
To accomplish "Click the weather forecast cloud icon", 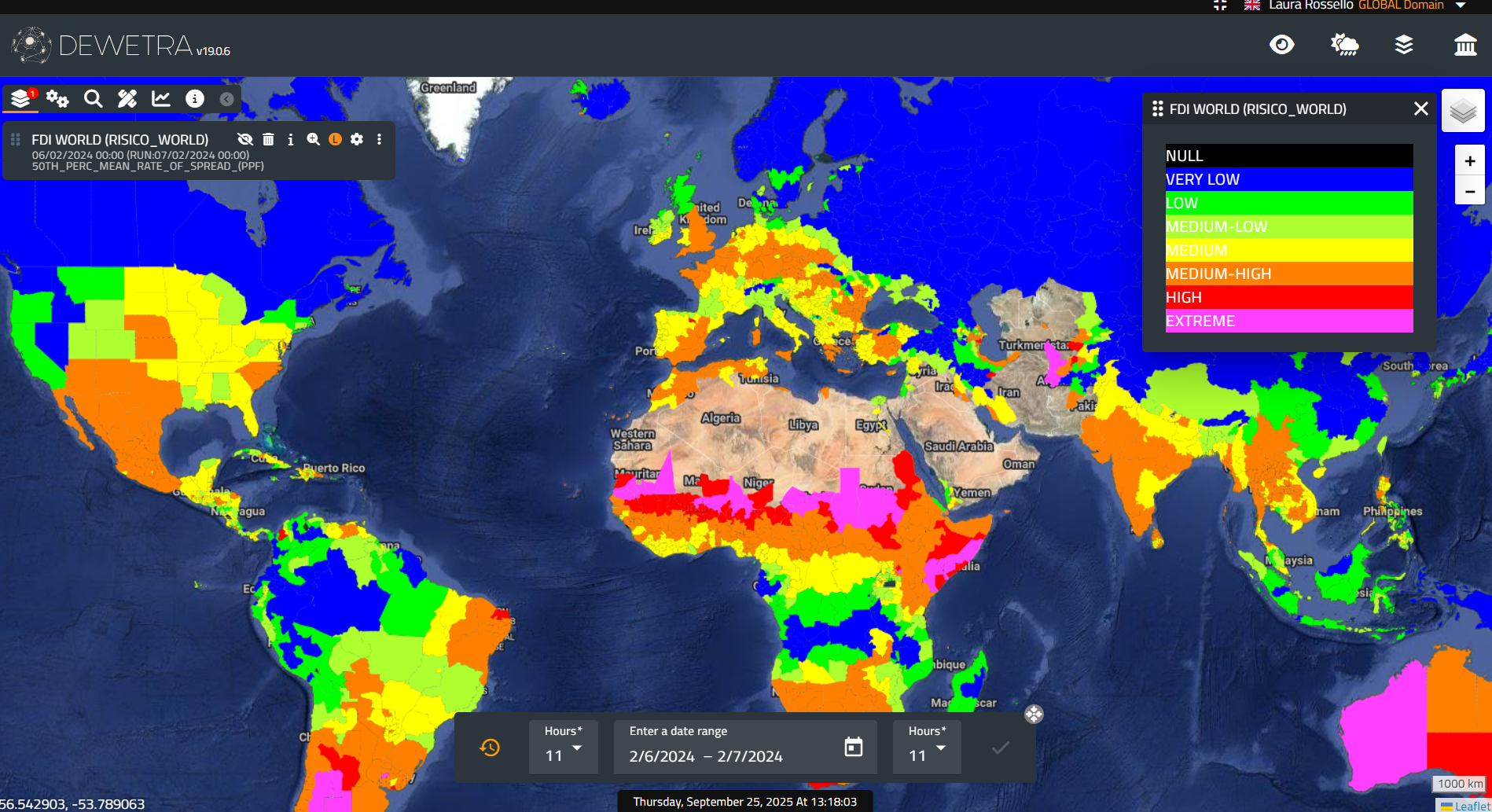I will click(x=1344, y=45).
